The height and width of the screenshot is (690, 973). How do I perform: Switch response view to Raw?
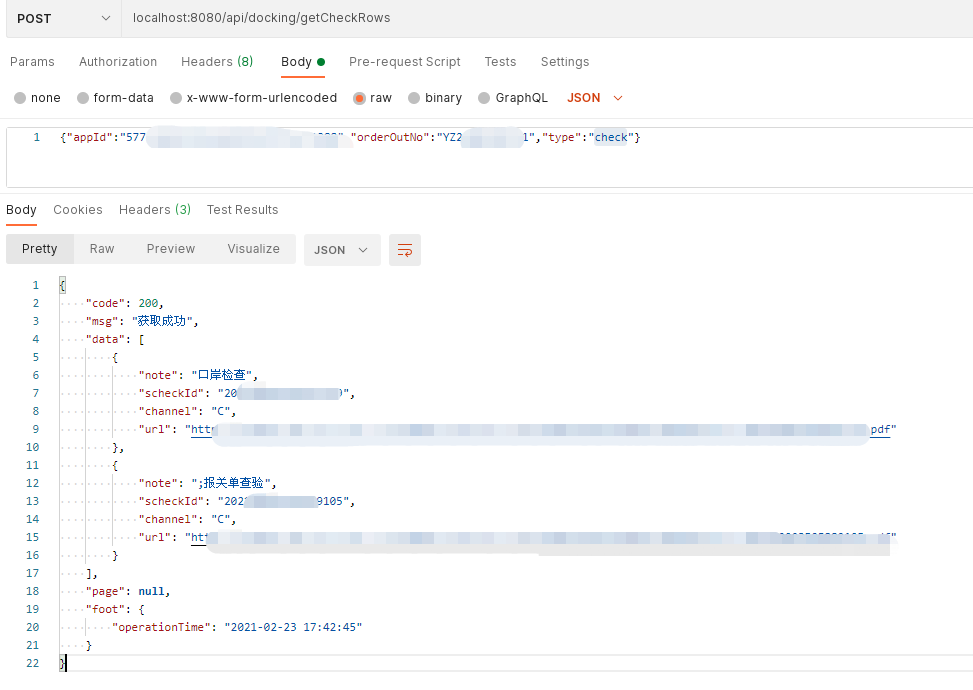click(x=102, y=249)
